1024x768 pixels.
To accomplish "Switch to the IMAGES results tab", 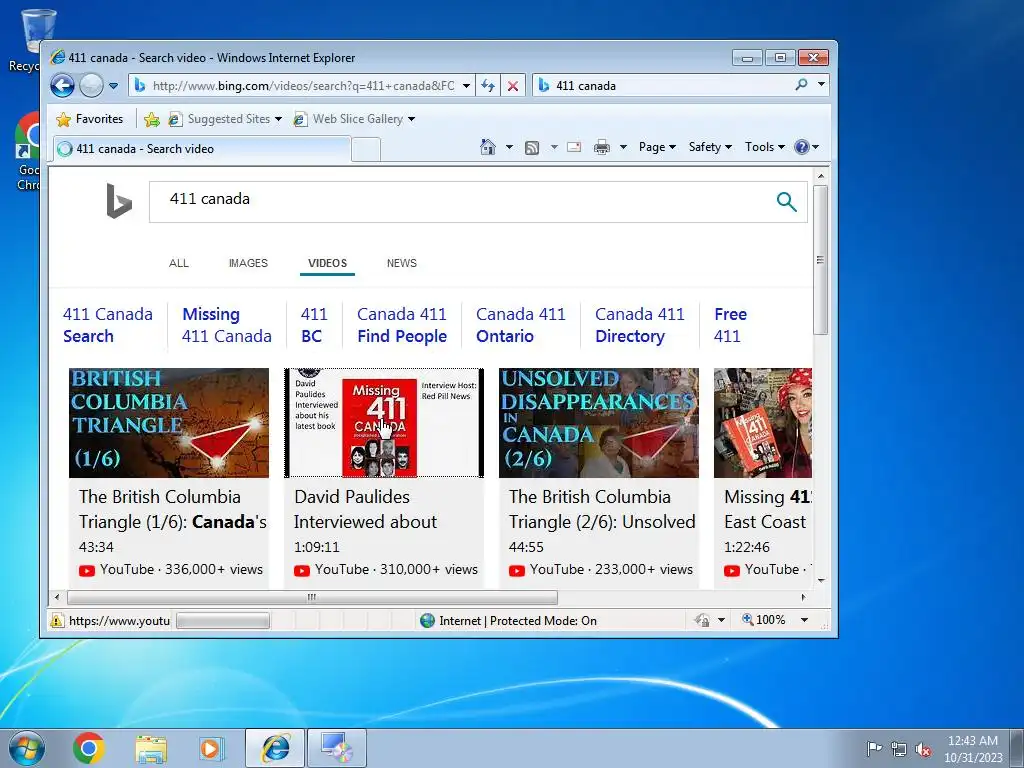I will coord(248,263).
